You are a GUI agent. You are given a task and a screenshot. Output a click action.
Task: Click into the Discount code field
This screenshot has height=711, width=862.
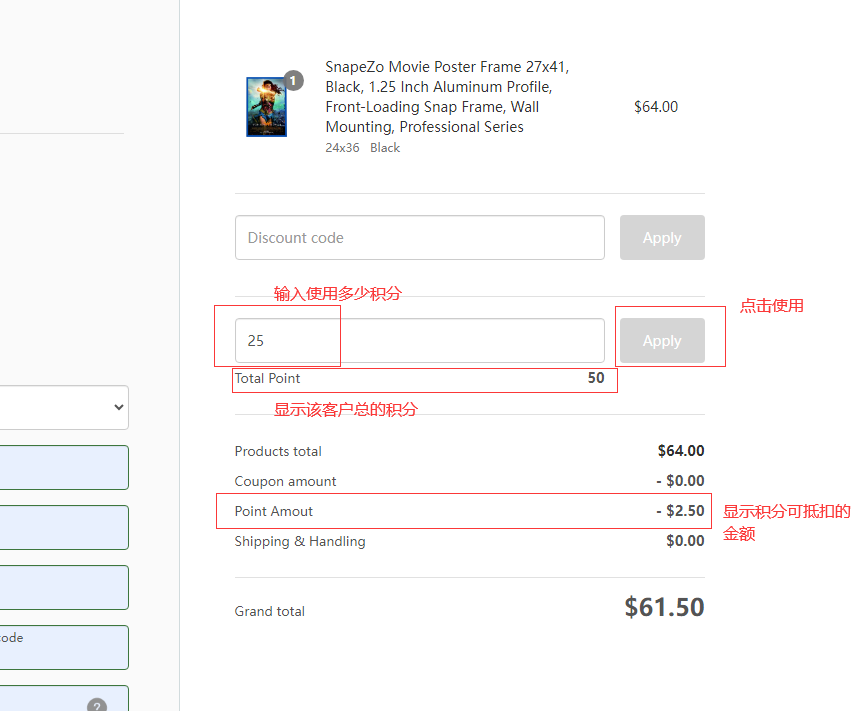(x=420, y=238)
